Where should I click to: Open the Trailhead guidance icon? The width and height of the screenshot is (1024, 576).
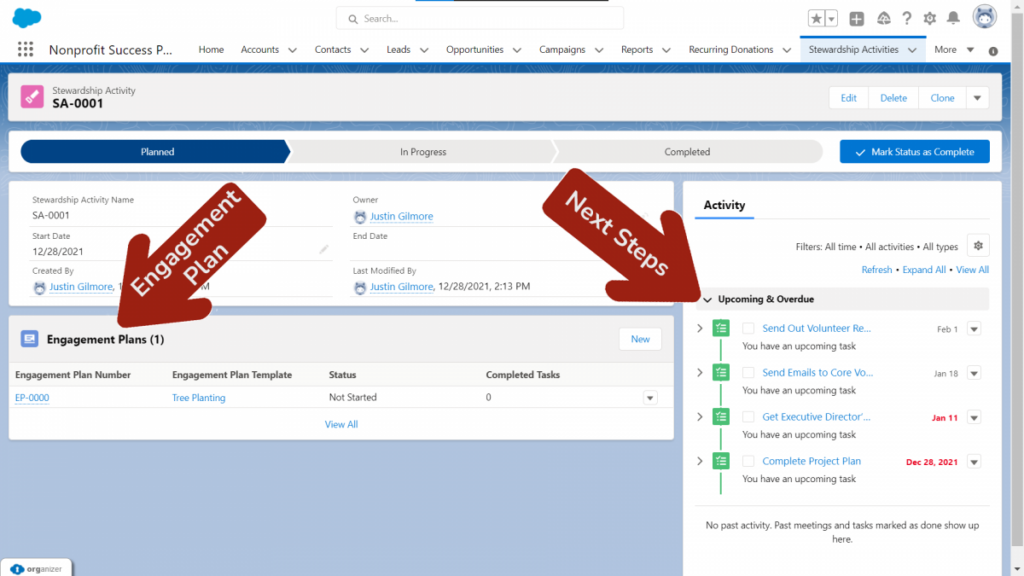coord(883,17)
